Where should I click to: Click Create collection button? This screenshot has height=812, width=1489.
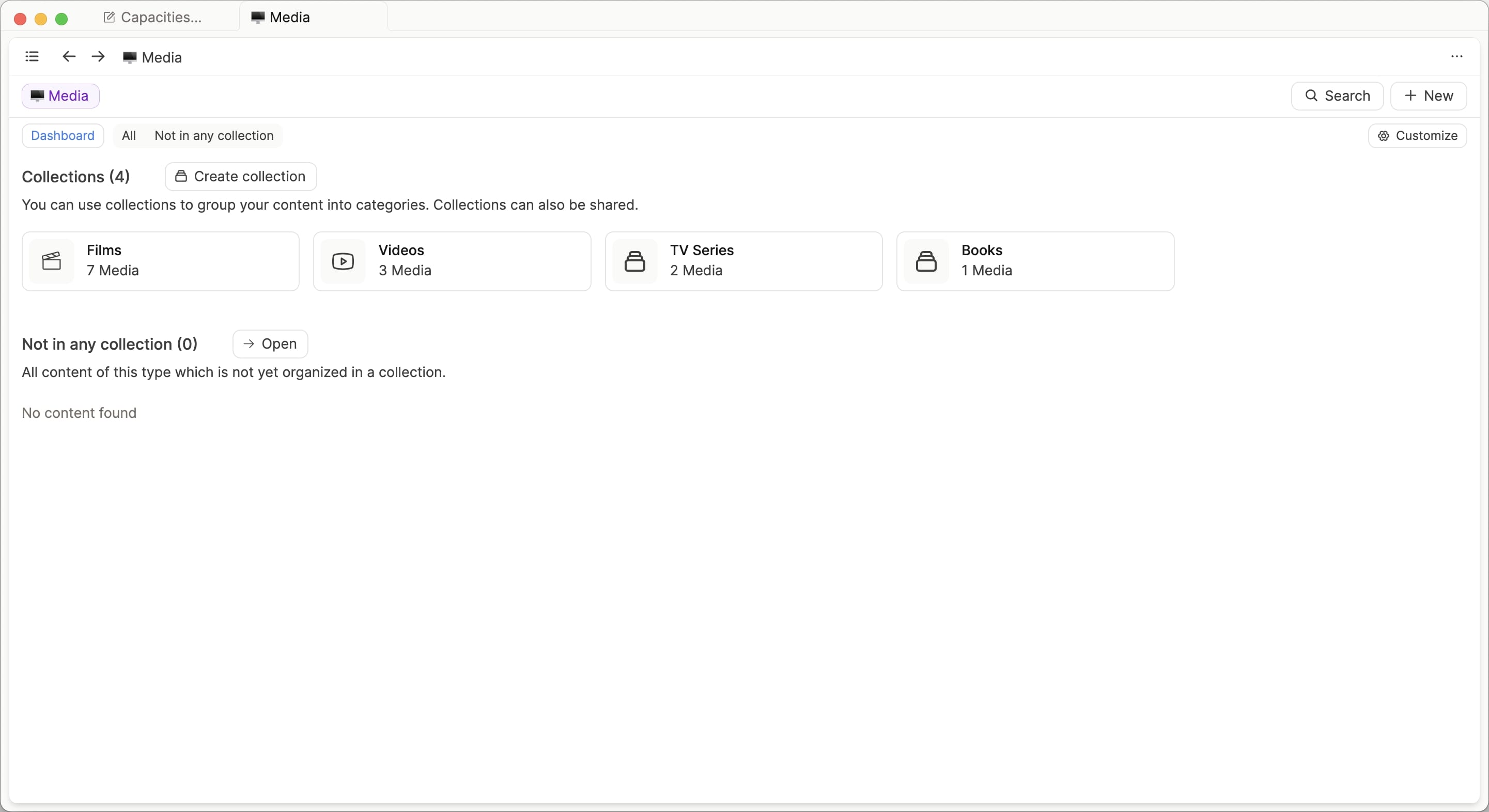tap(240, 177)
